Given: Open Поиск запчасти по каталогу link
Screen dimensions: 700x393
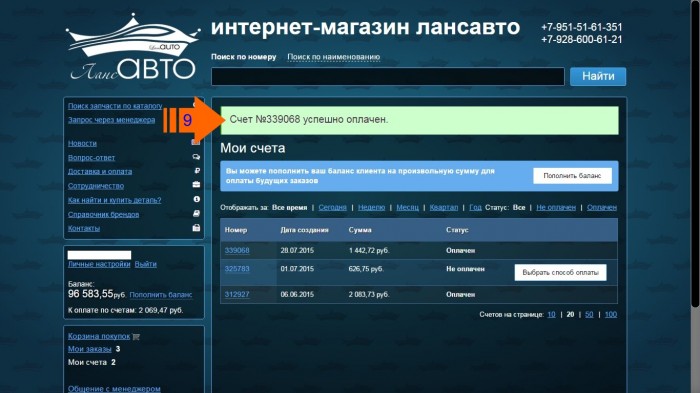Looking at the screenshot, I should 115,106.
